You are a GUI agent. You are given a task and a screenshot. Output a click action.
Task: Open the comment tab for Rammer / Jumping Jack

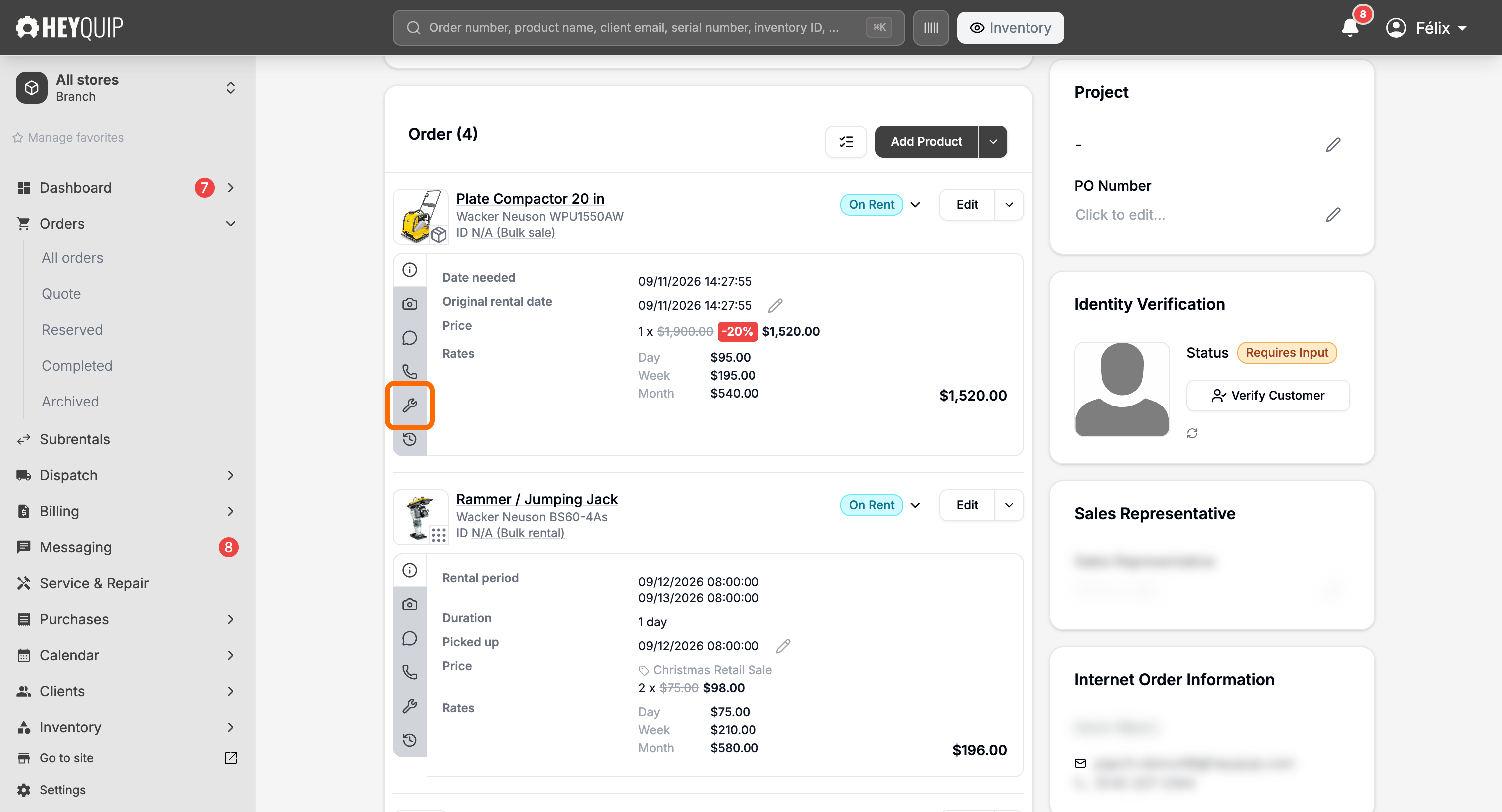pyautogui.click(x=410, y=638)
